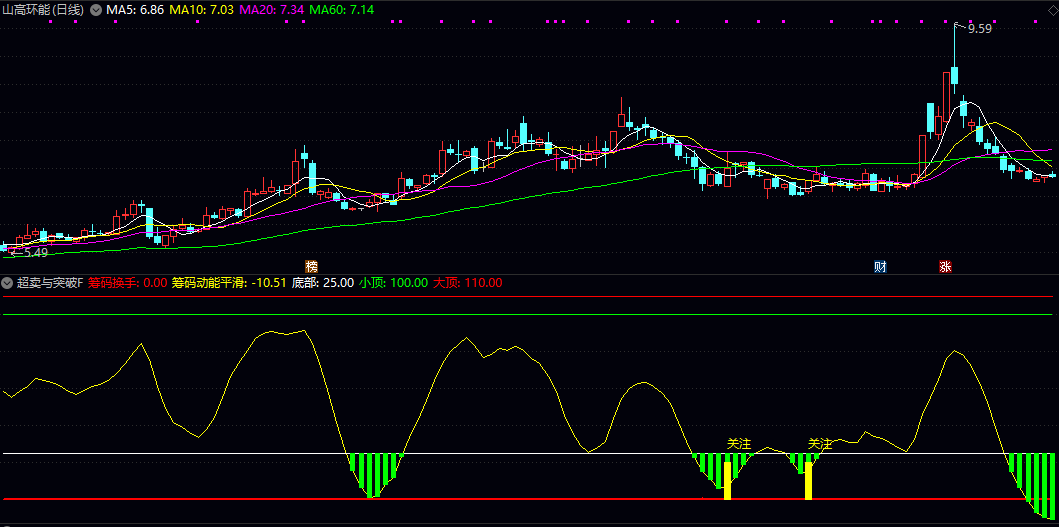
Task: Expand the main chart indicator dropdown arrow
Action: tap(95, 9)
